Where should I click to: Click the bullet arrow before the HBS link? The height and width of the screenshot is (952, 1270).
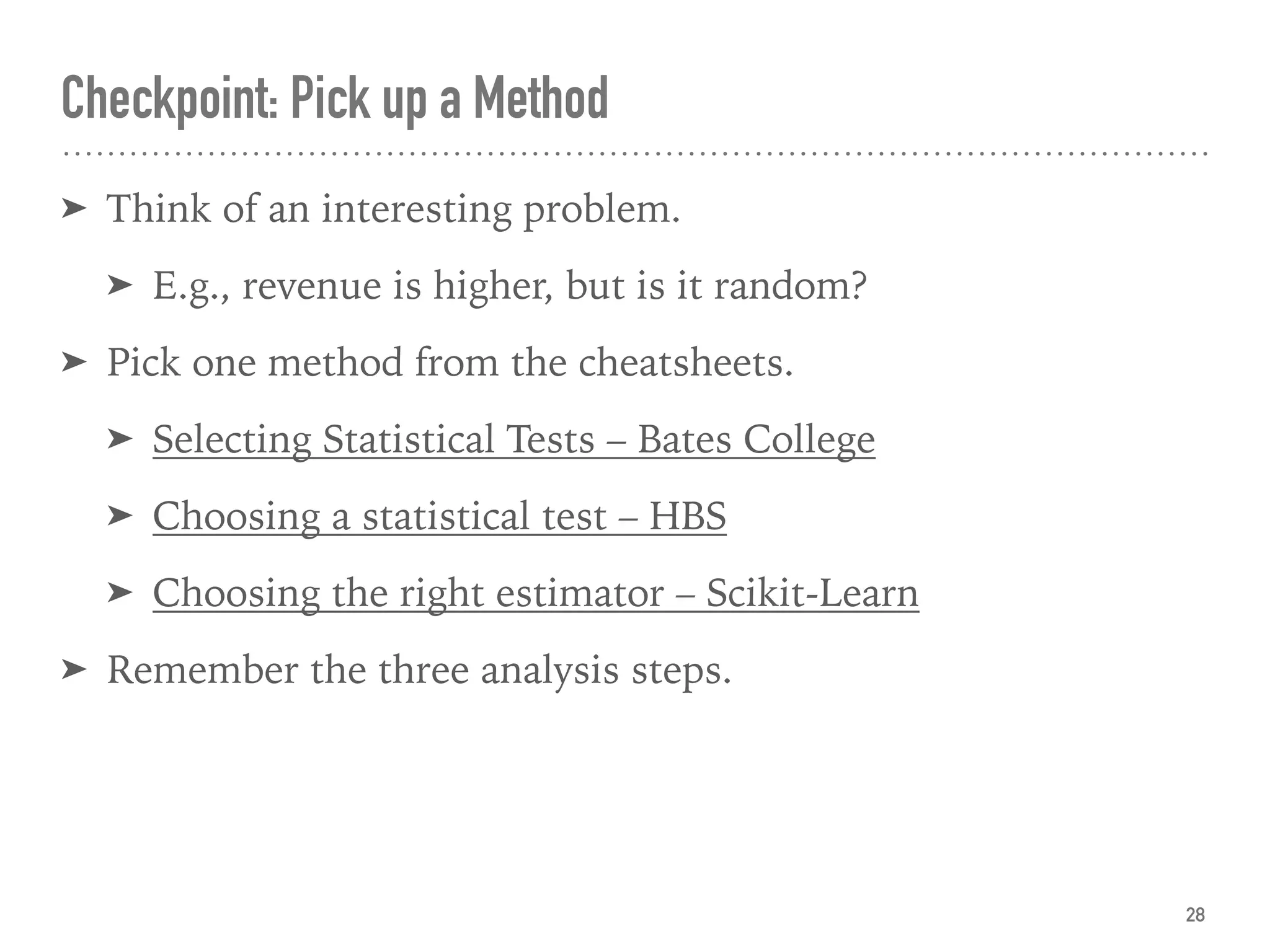(x=119, y=516)
